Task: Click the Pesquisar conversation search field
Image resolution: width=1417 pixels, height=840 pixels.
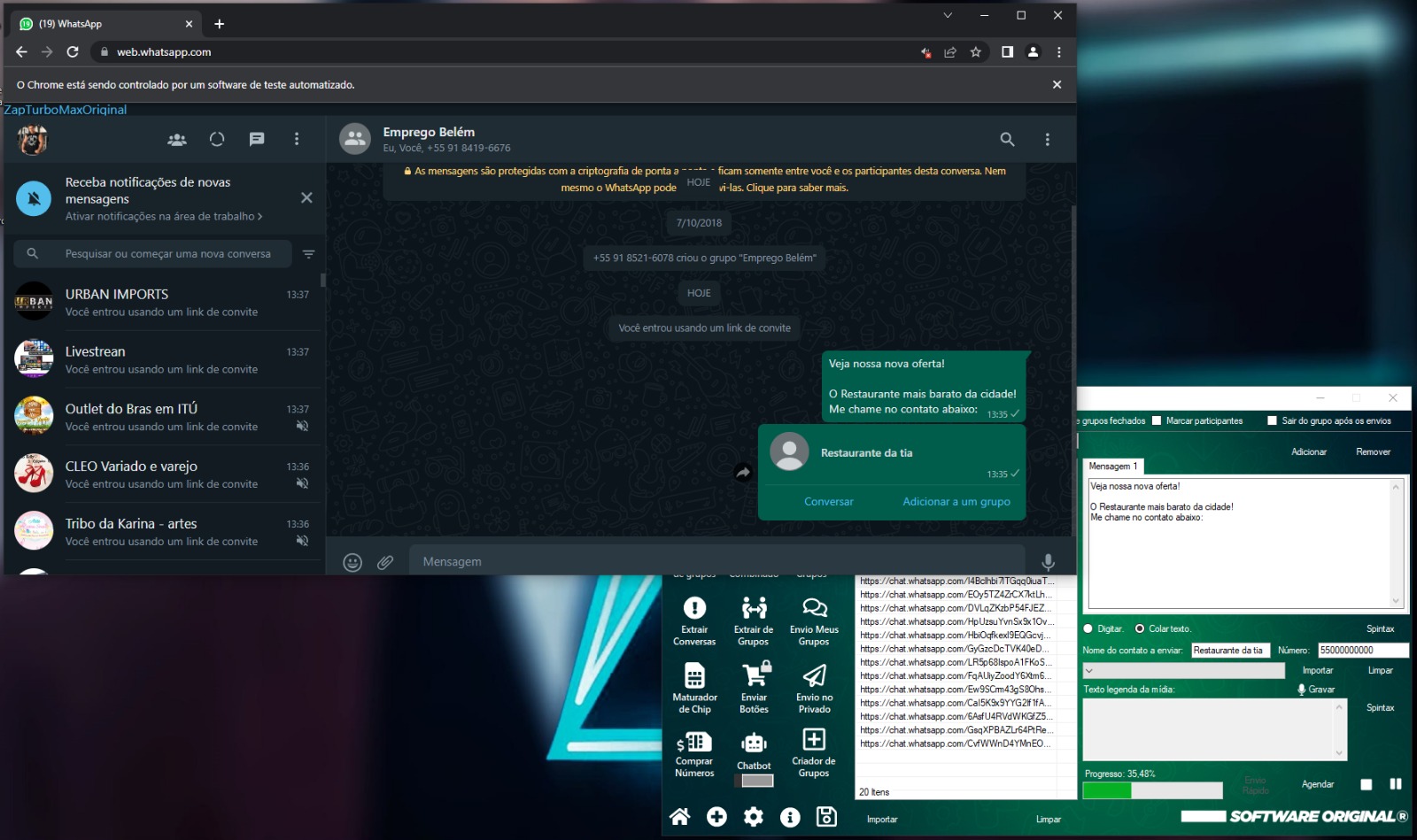Action: [152, 253]
